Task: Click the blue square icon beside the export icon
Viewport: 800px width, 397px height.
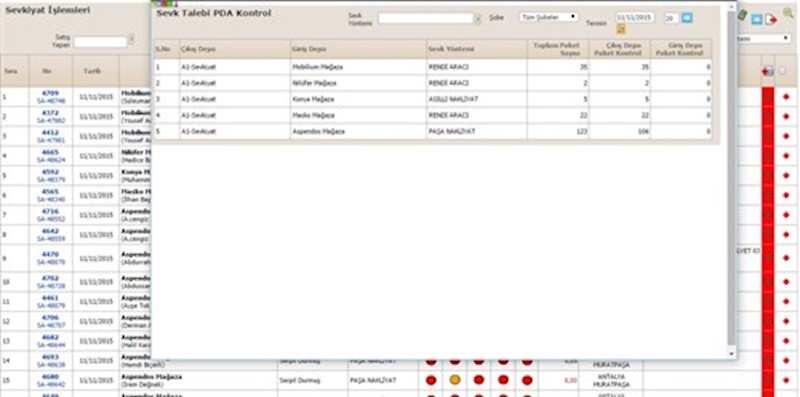Action: [x=757, y=19]
